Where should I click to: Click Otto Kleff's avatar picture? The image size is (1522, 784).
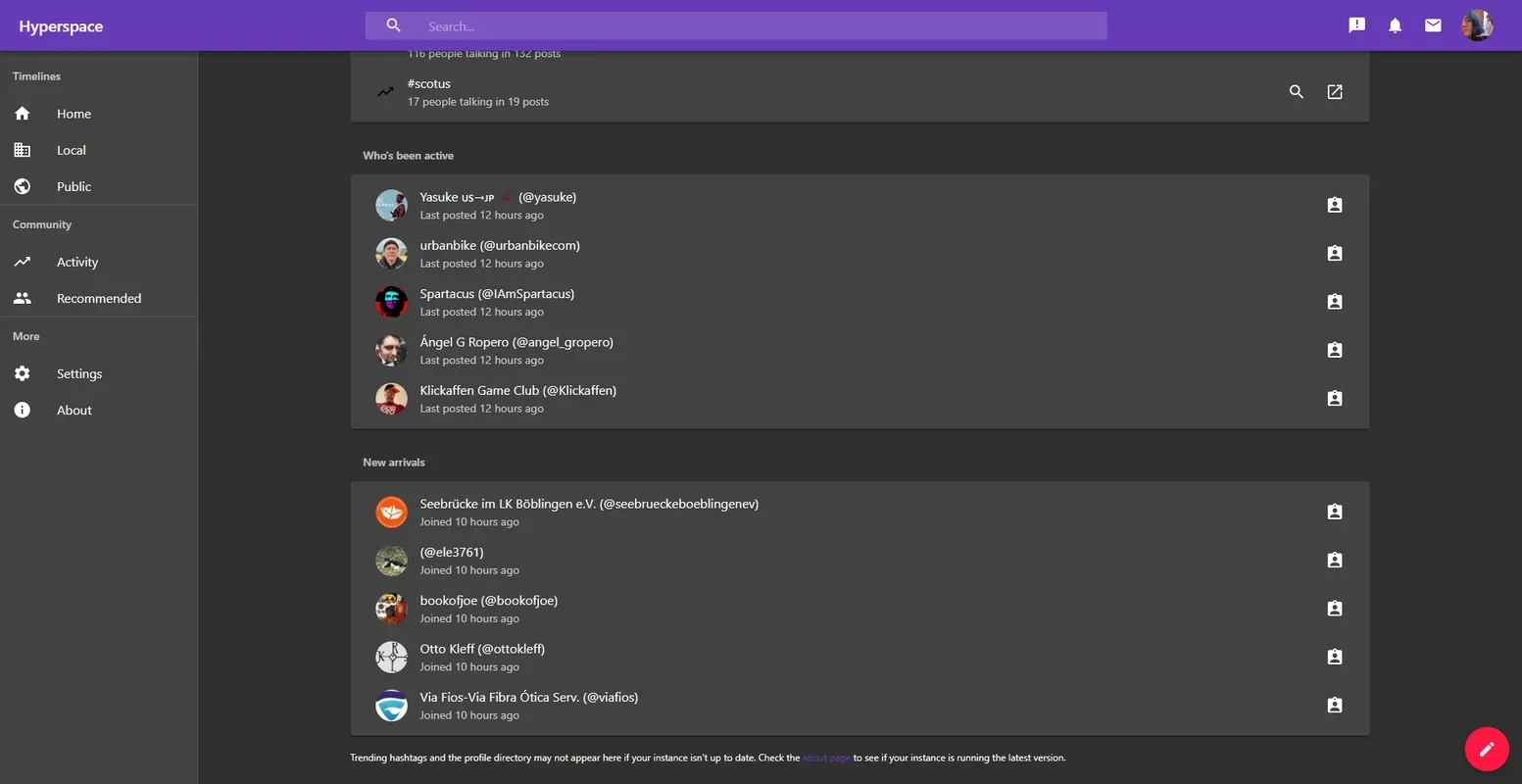point(391,657)
